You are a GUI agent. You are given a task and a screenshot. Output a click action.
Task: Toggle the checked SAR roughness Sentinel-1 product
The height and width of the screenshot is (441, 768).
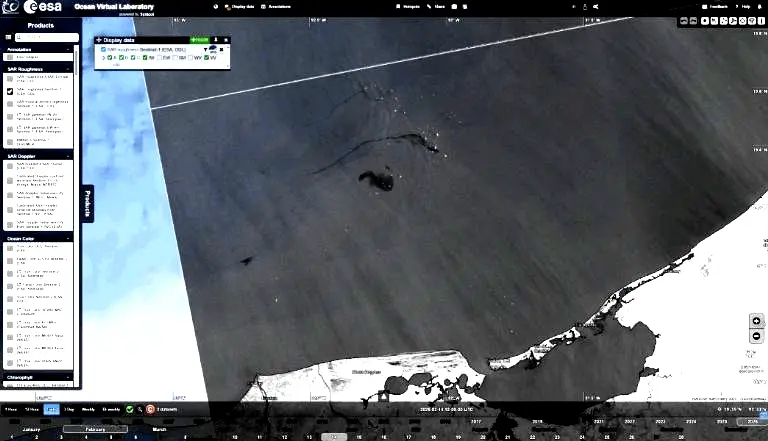[x=10, y=90]
